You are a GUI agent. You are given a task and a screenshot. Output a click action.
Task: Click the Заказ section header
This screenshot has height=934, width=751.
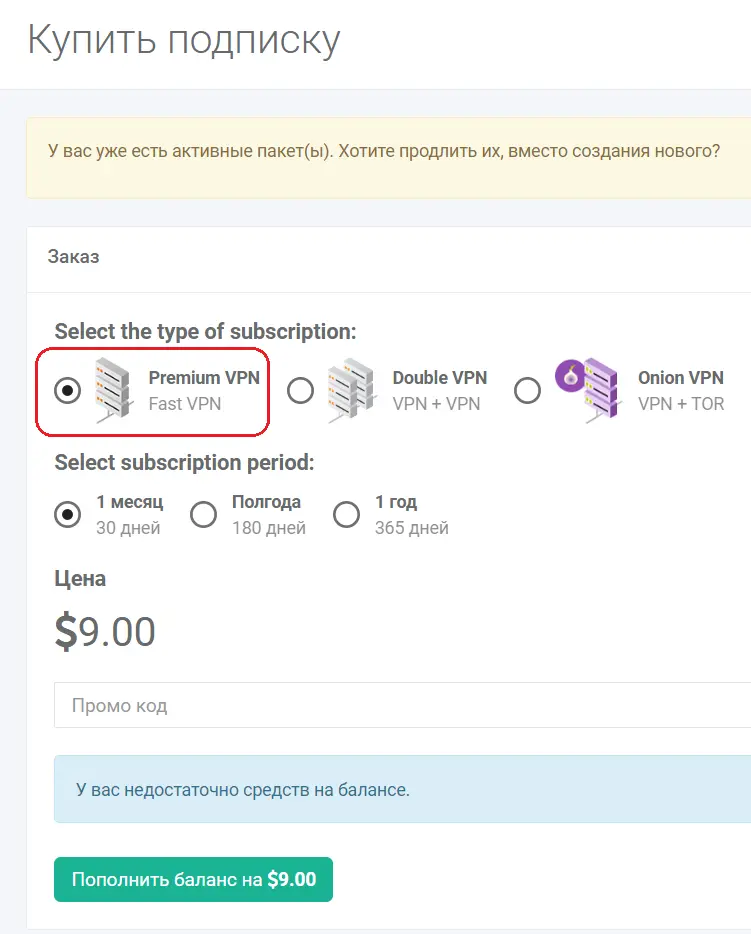pos(73,257)
